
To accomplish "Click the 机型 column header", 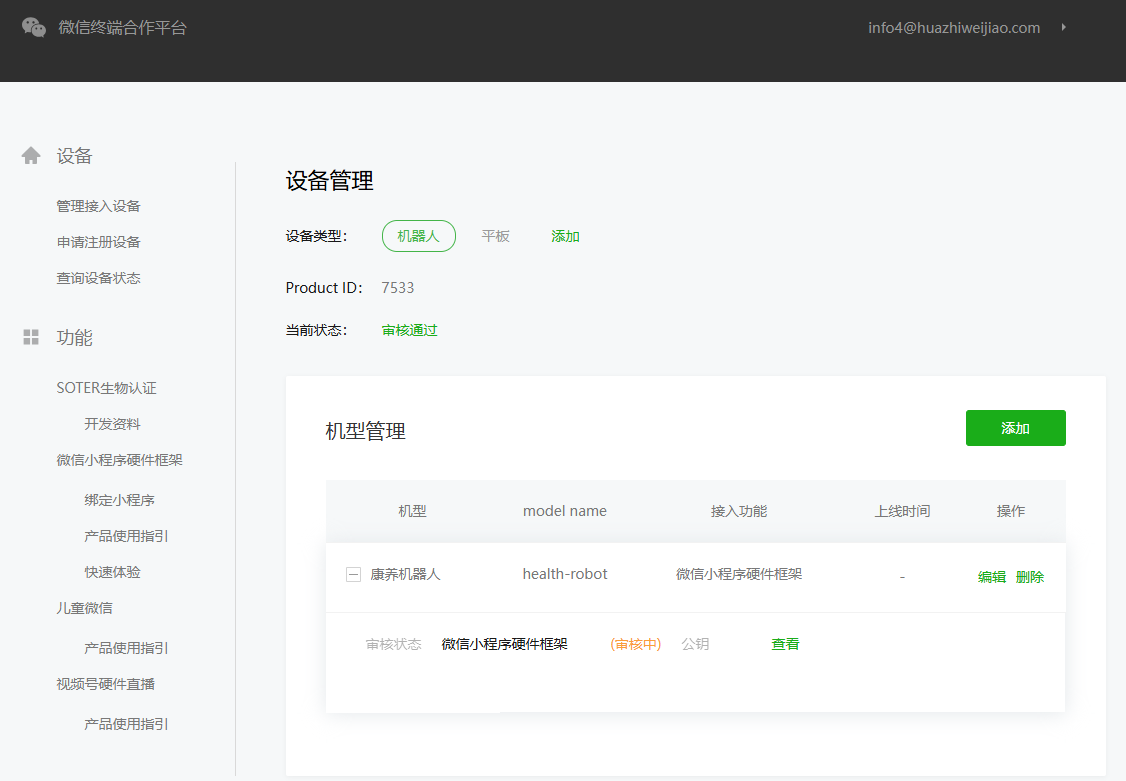I will [412, 511].
